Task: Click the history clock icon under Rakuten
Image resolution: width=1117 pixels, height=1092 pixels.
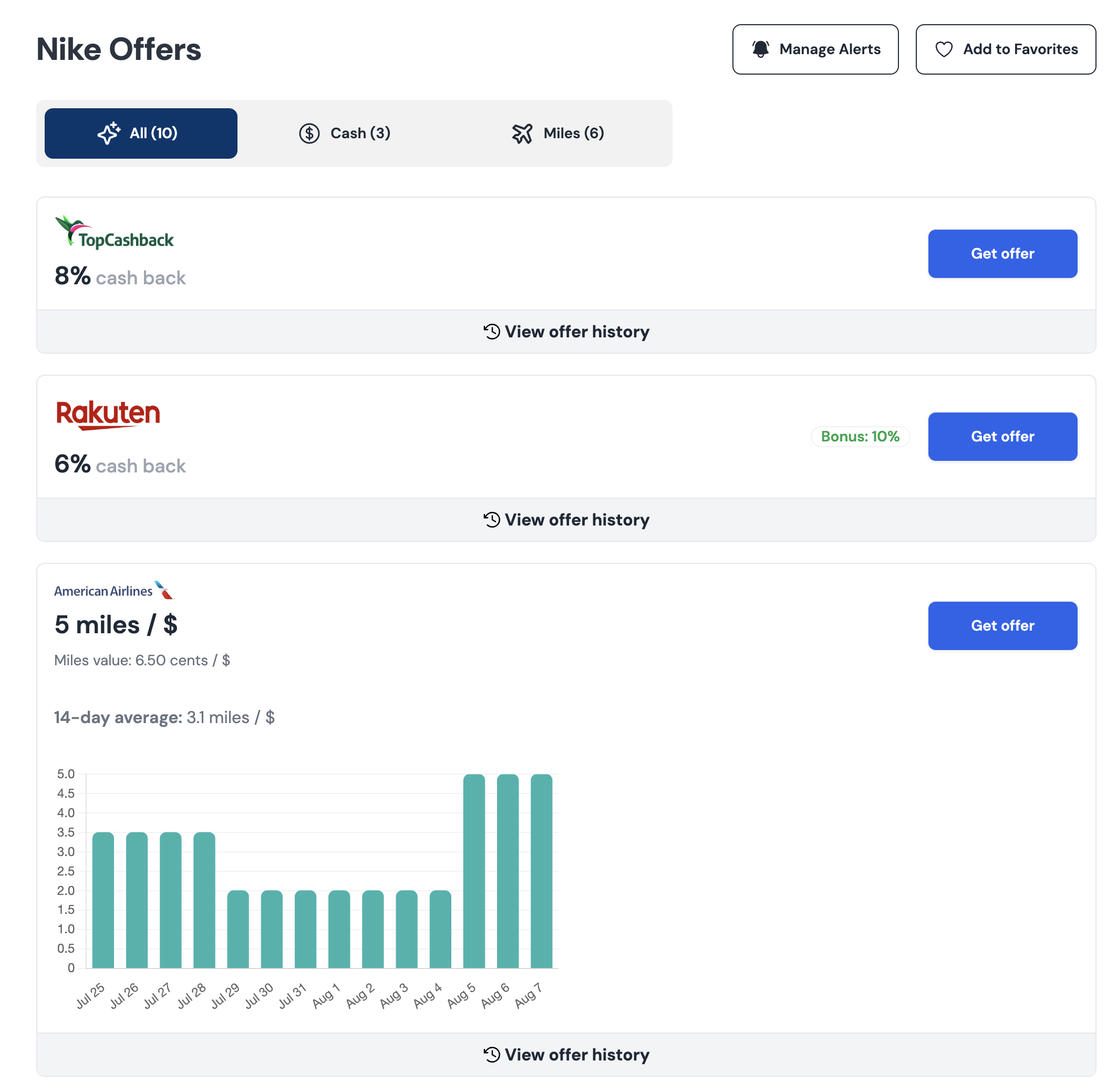Action: 491,520
